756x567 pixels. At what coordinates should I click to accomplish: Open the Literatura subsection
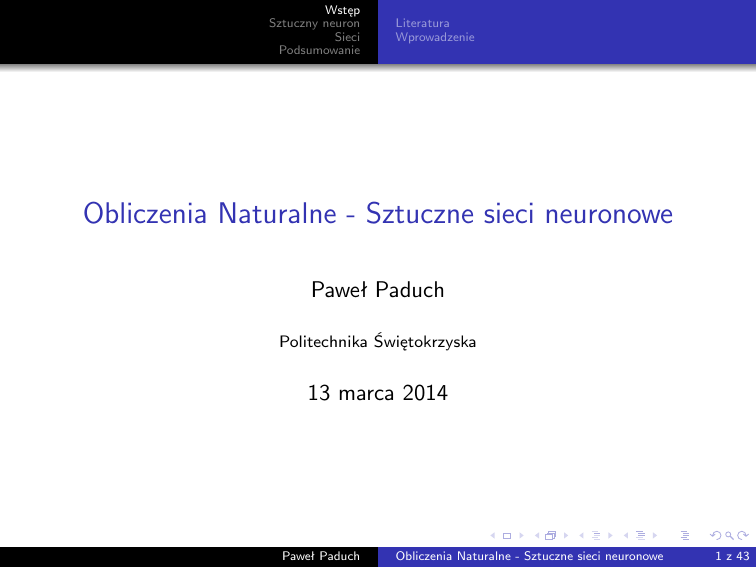point(422,23)
